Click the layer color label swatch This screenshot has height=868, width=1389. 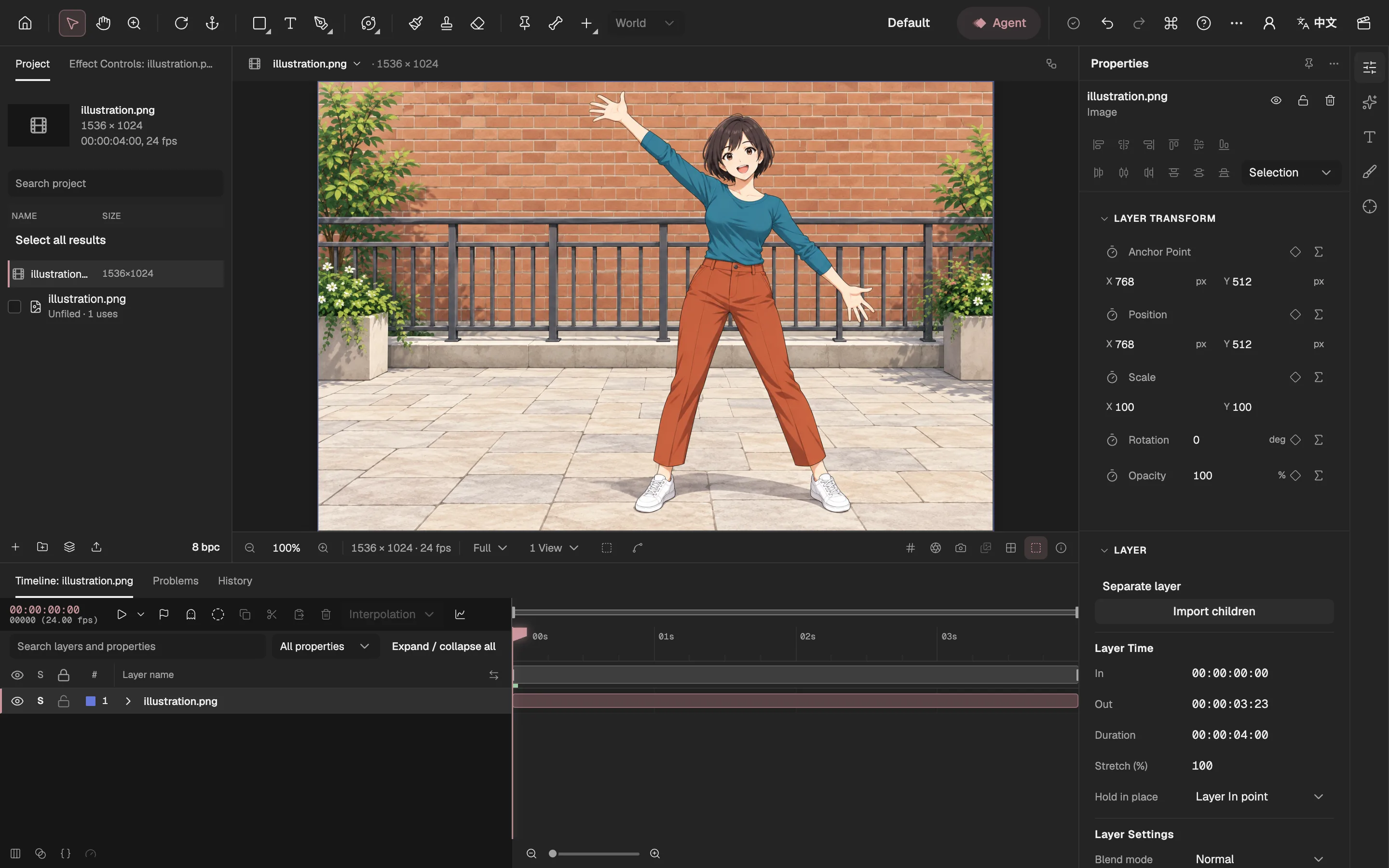point(90,701)
